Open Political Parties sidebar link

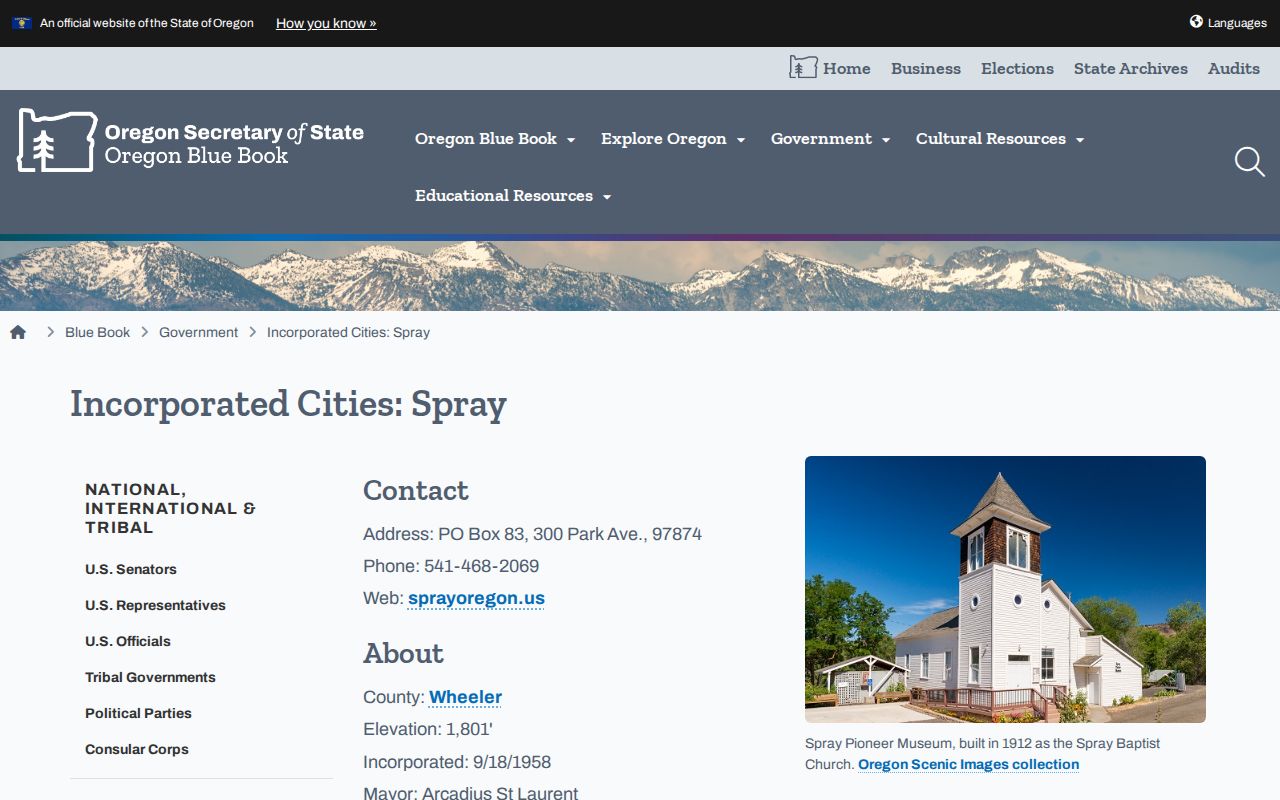click(x=138, y=713)
